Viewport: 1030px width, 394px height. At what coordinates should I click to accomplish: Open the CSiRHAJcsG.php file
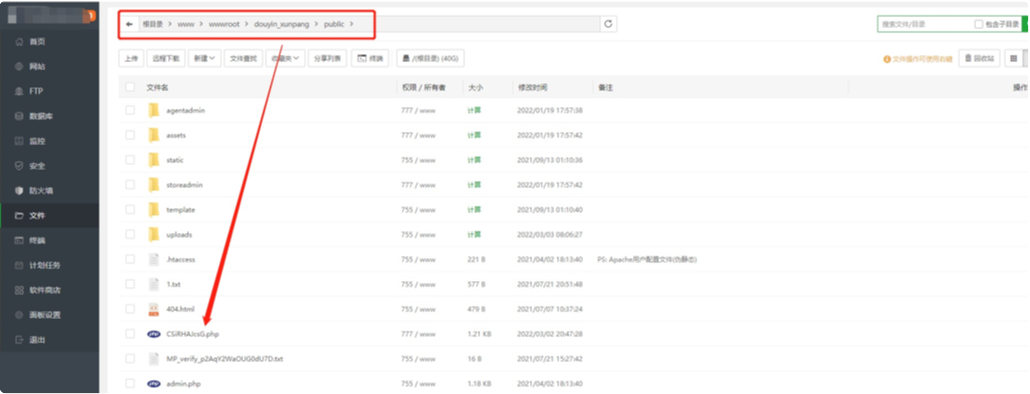click(192, 334)
